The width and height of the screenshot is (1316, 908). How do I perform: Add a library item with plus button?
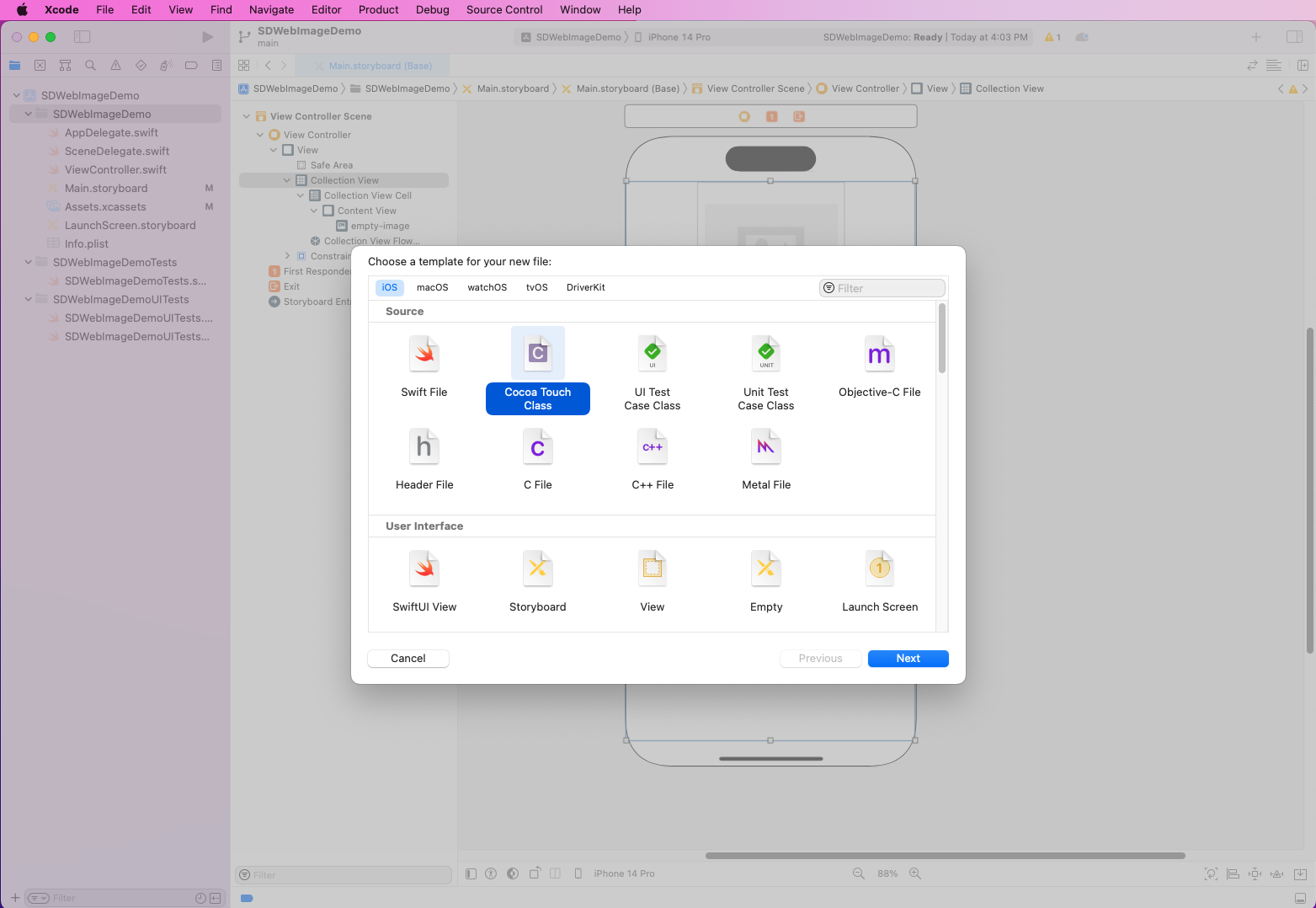[x=1255, y=37]
